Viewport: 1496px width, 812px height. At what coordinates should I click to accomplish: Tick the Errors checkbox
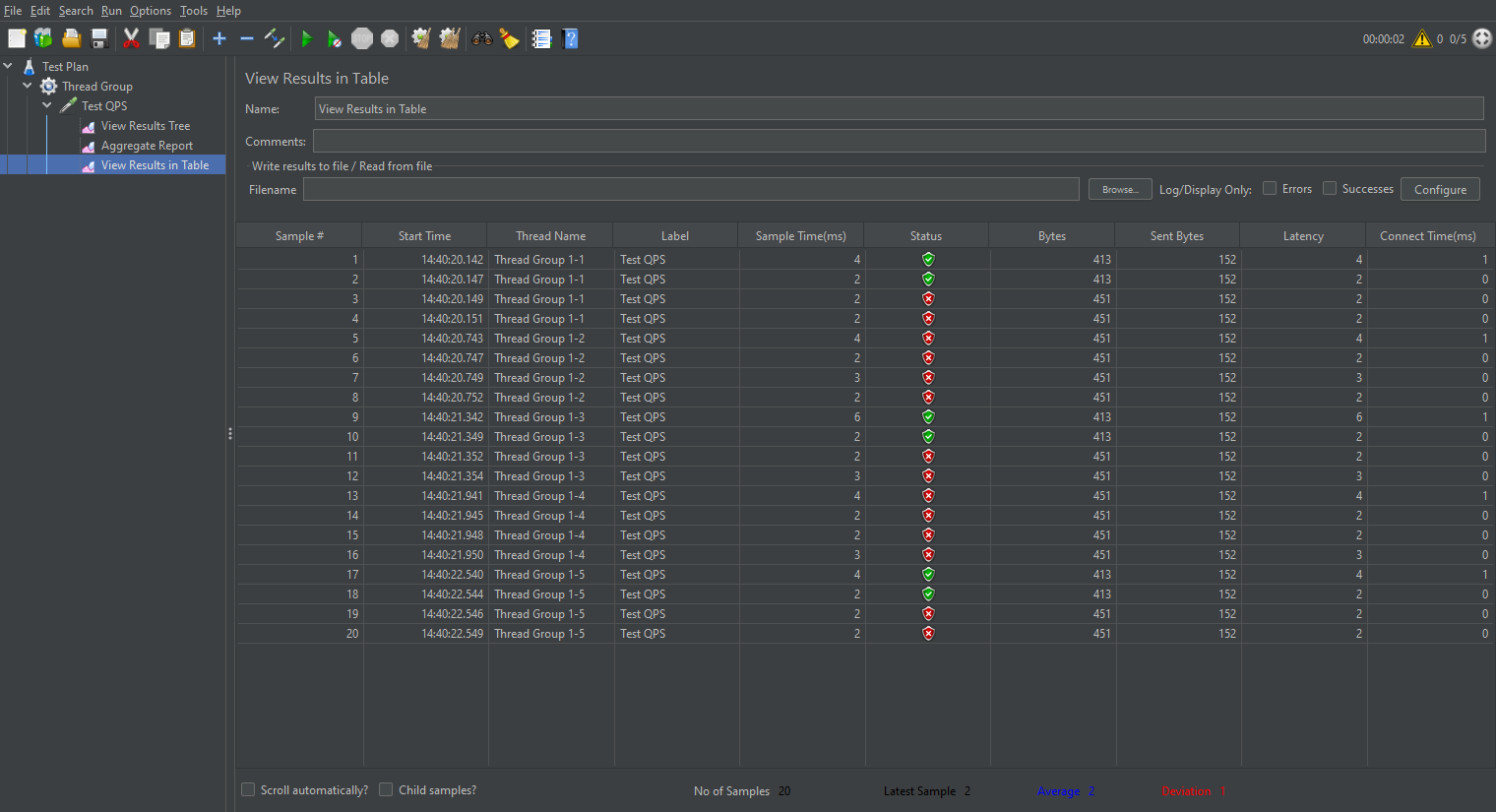click(x=1270, y=188)
